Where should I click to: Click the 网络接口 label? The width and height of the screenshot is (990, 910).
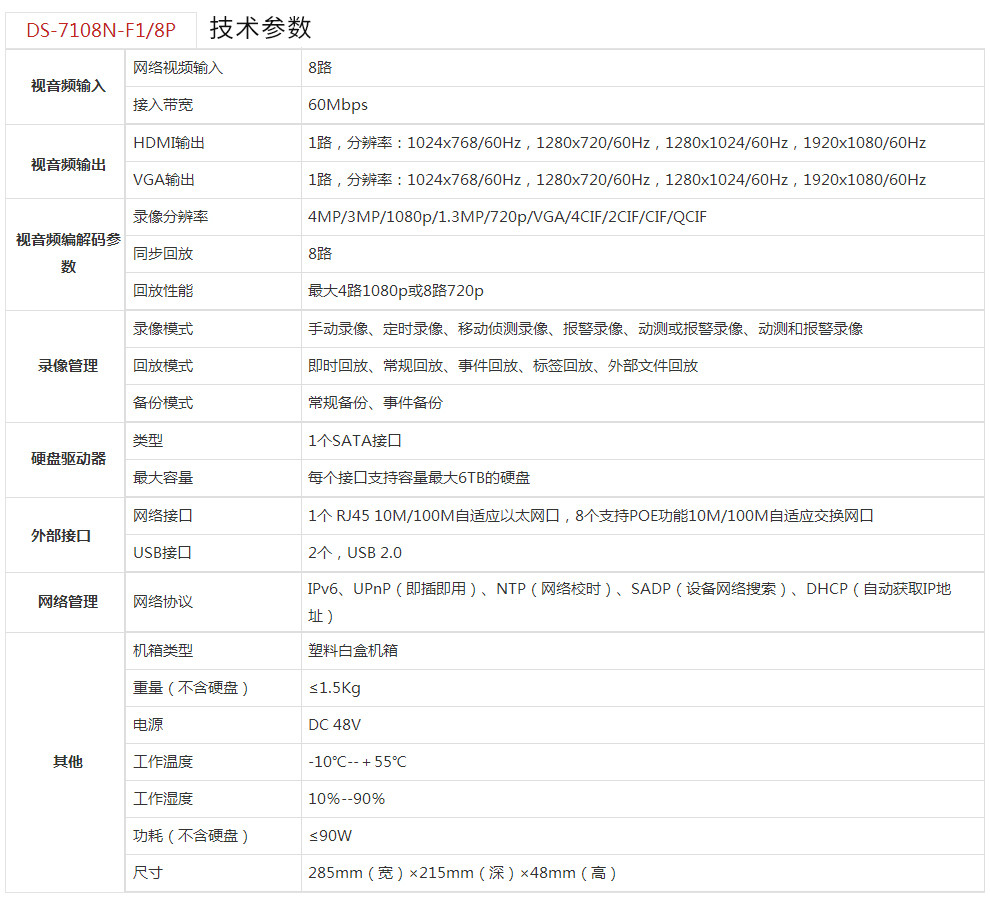(162, 516)
